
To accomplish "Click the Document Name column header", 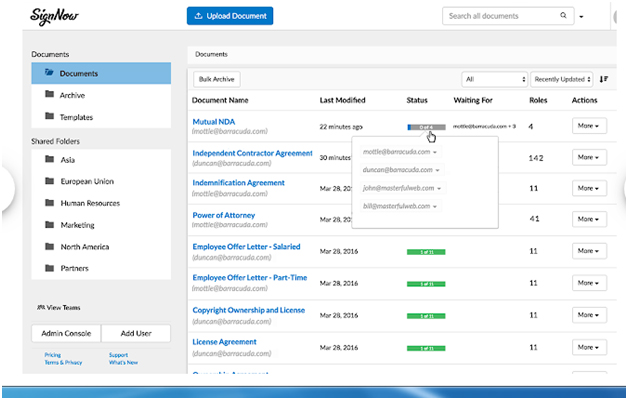I will (220, 100).
